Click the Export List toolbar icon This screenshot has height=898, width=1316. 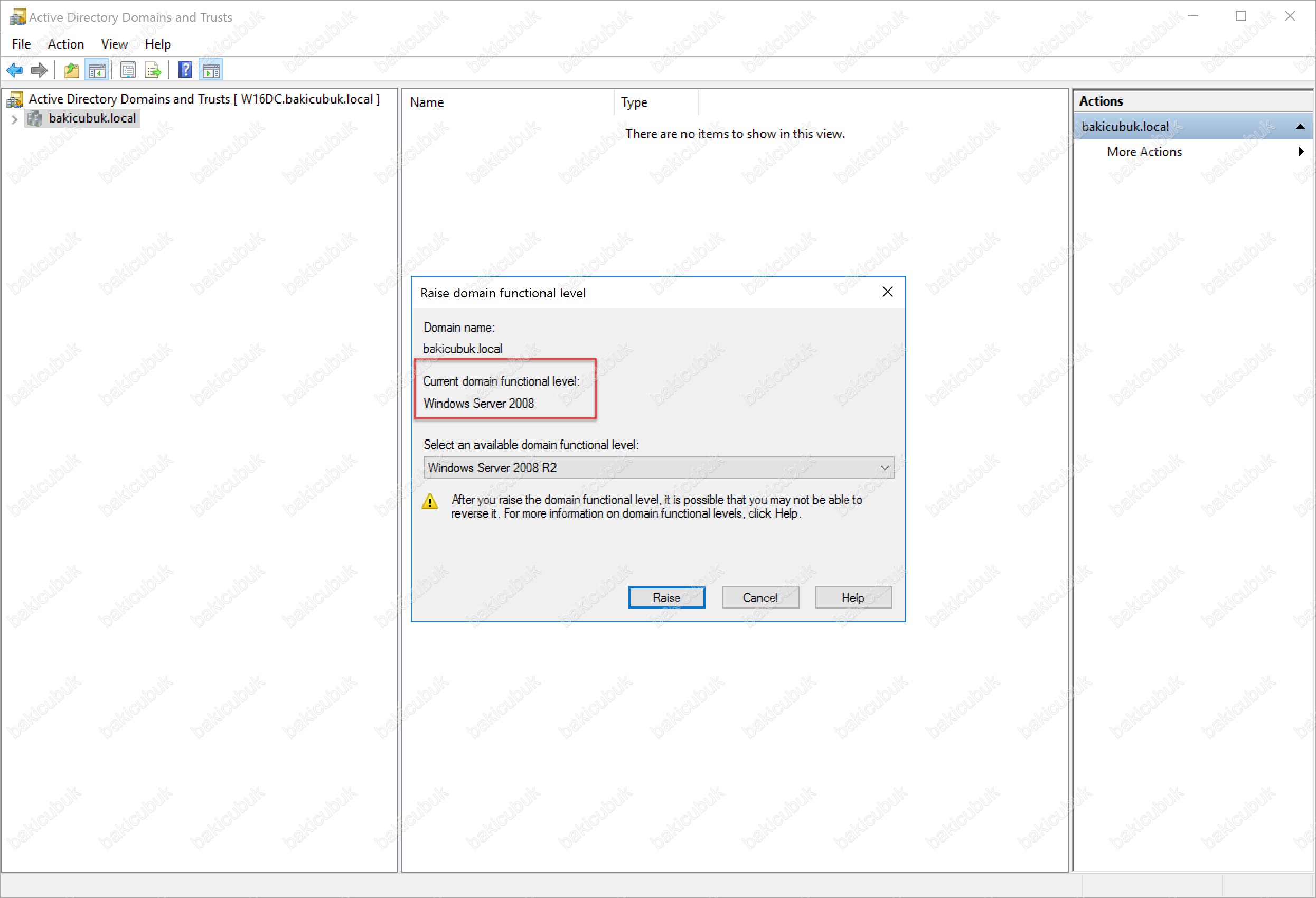click(154, 70)
